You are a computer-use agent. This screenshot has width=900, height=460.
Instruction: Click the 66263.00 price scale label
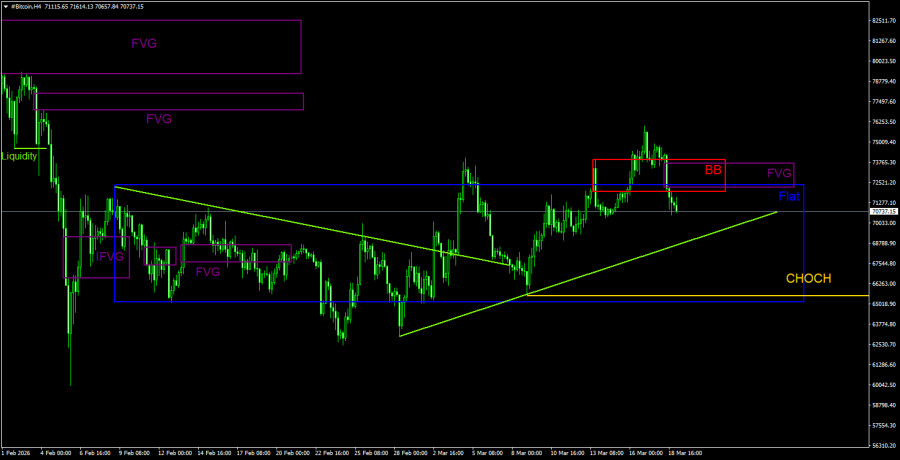point(883,284)
